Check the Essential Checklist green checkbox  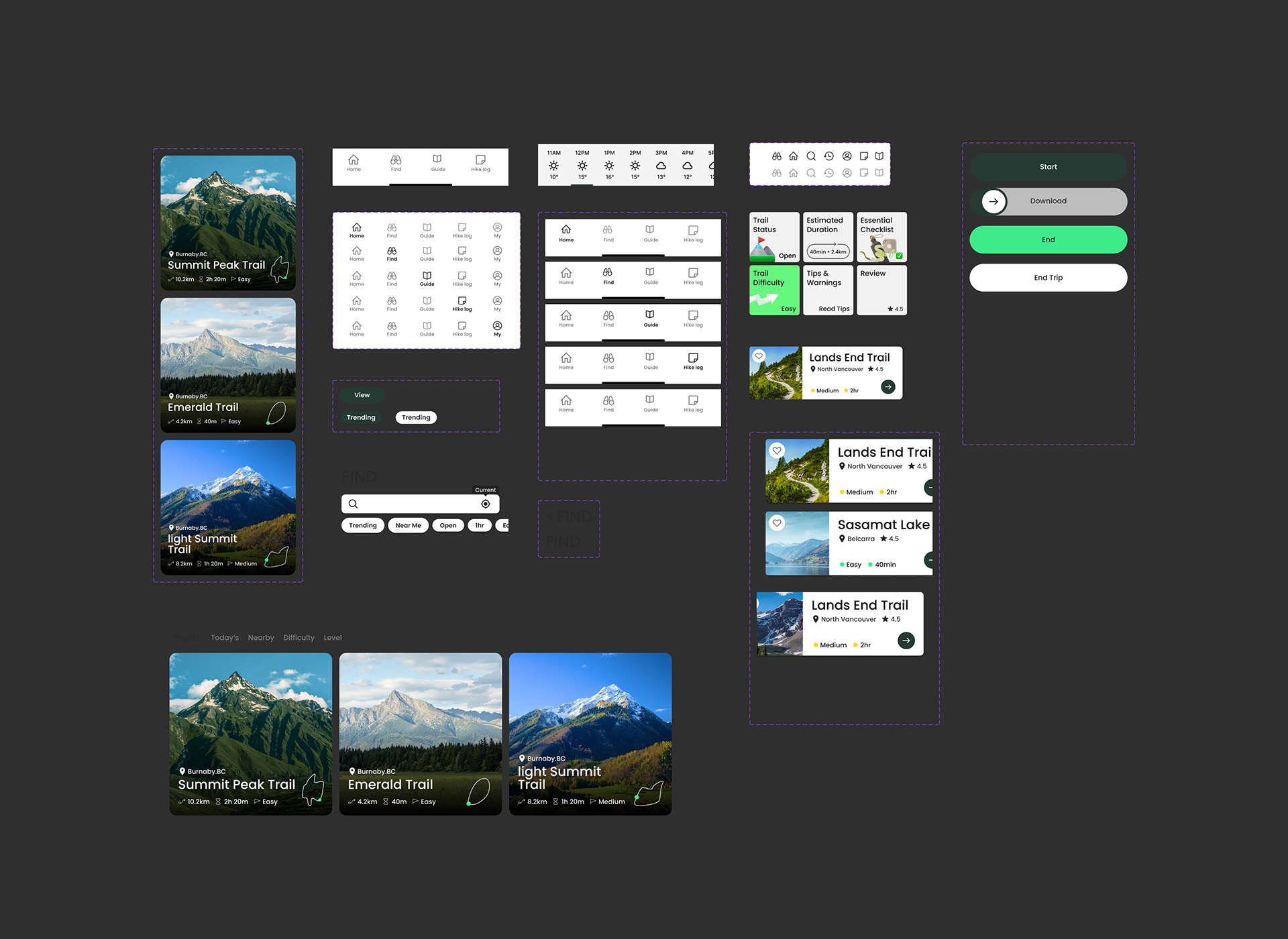pos(899,256)
